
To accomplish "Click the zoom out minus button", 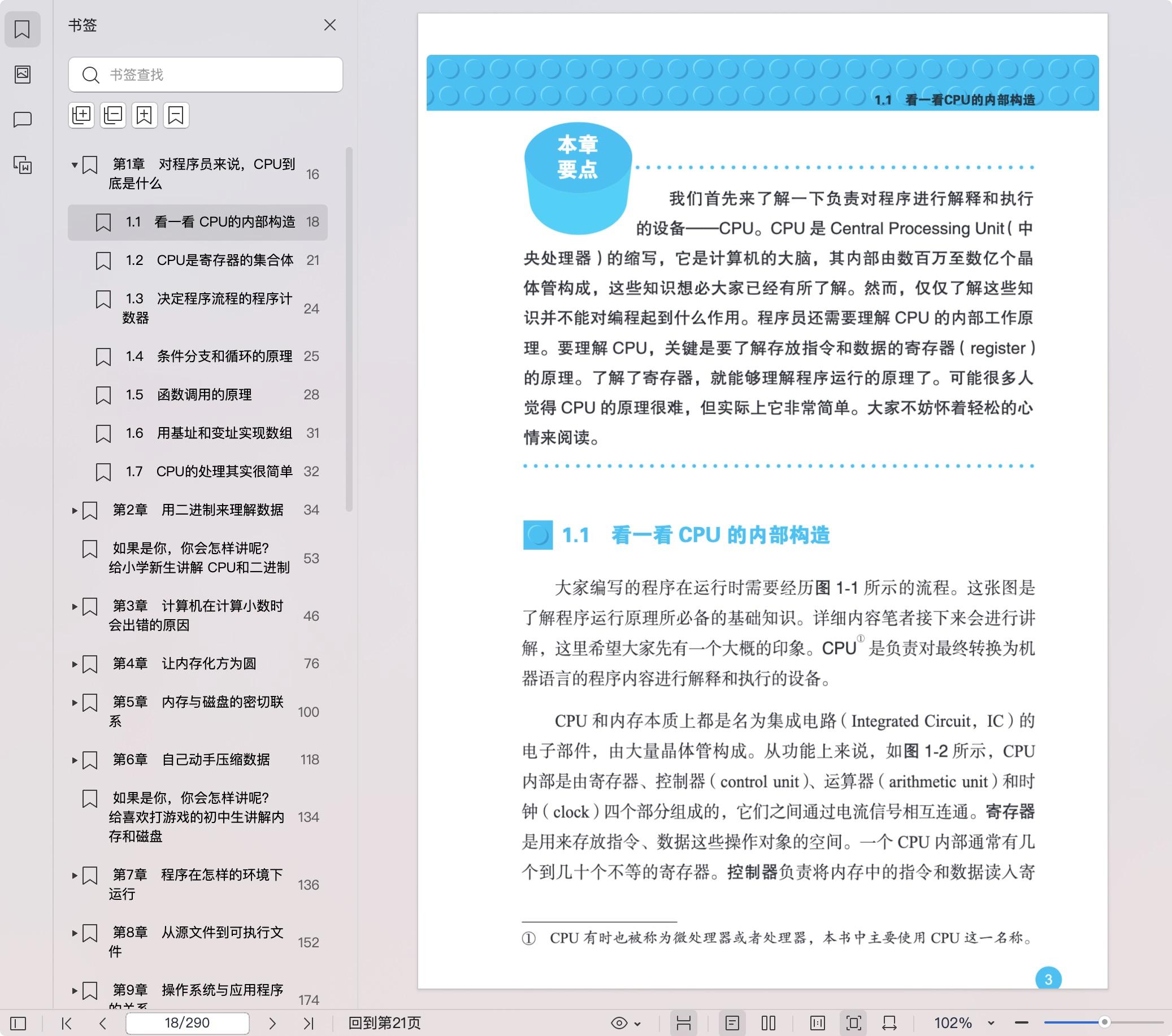I will tap(1022, 1024).
